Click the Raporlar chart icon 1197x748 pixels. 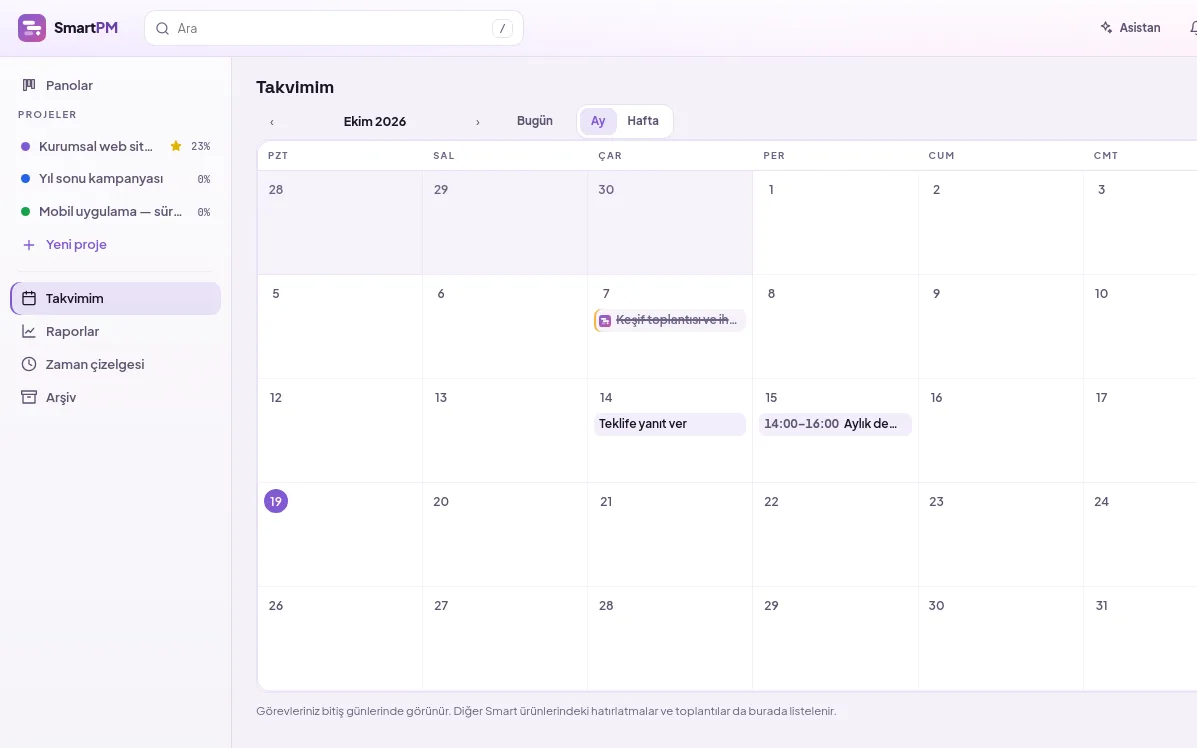tap(29, 331)
